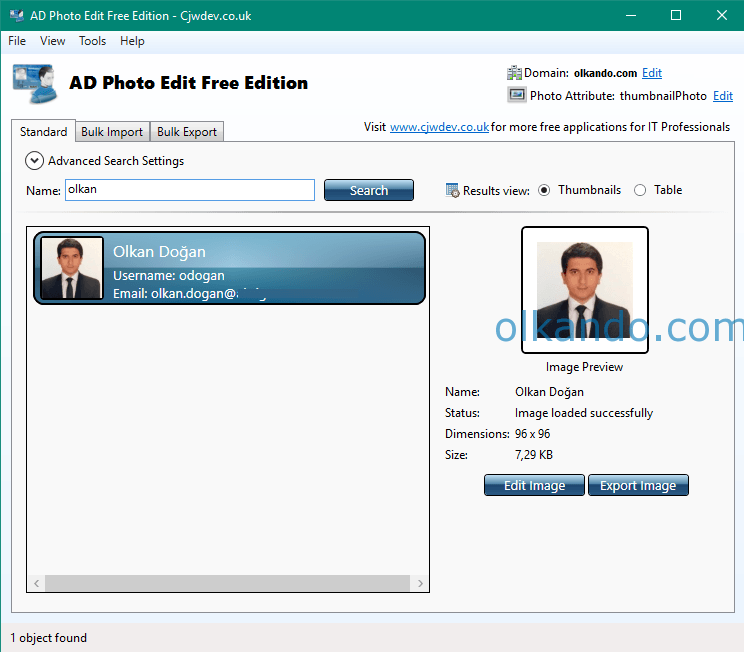Switch to the Bulk Export tab
This screenshot has width=744, height=652.
click(187, 132)
